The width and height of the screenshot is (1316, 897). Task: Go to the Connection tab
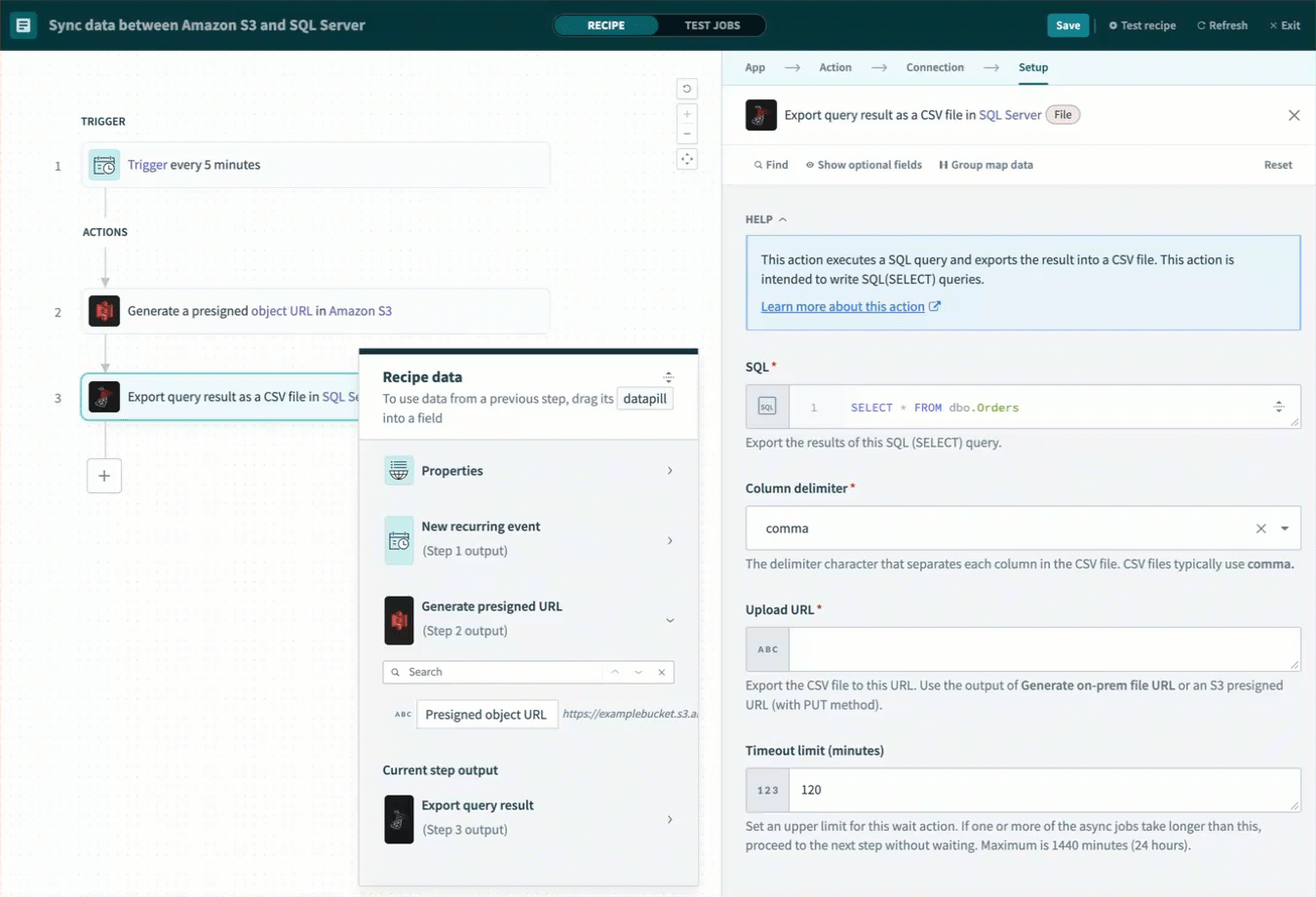click(934, 67)
